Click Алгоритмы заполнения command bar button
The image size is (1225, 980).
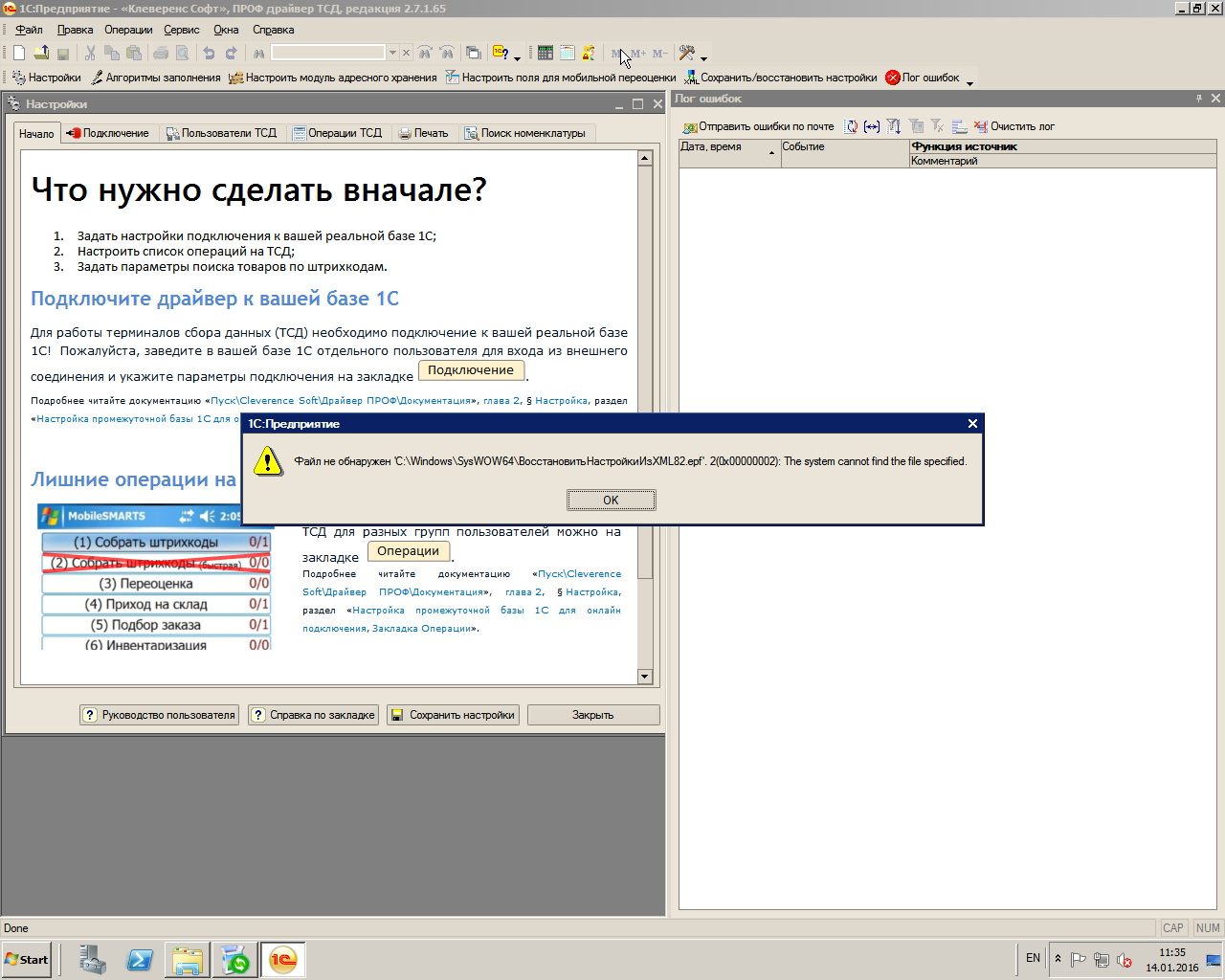[155, 78]
